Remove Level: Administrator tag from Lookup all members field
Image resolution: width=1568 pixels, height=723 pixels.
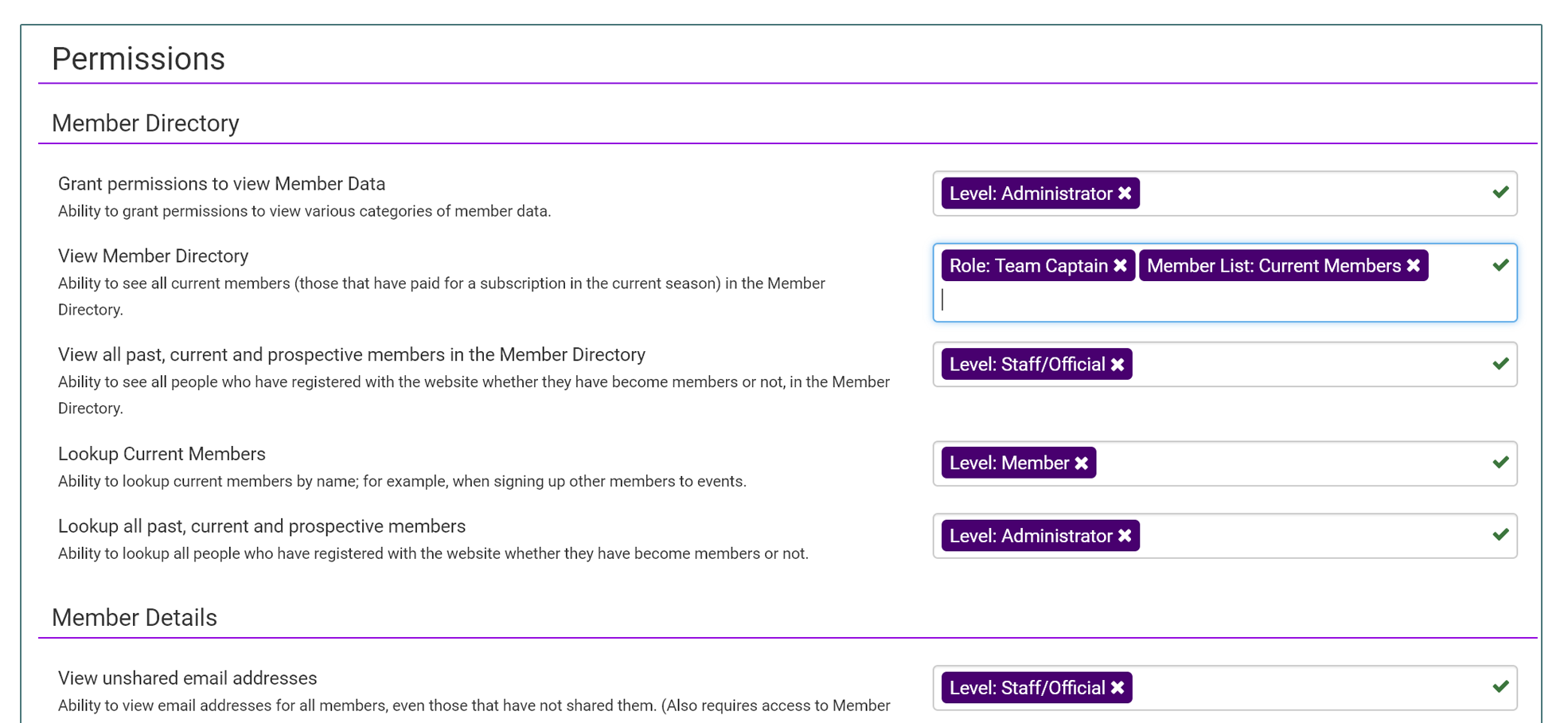tap(1125, 536)
